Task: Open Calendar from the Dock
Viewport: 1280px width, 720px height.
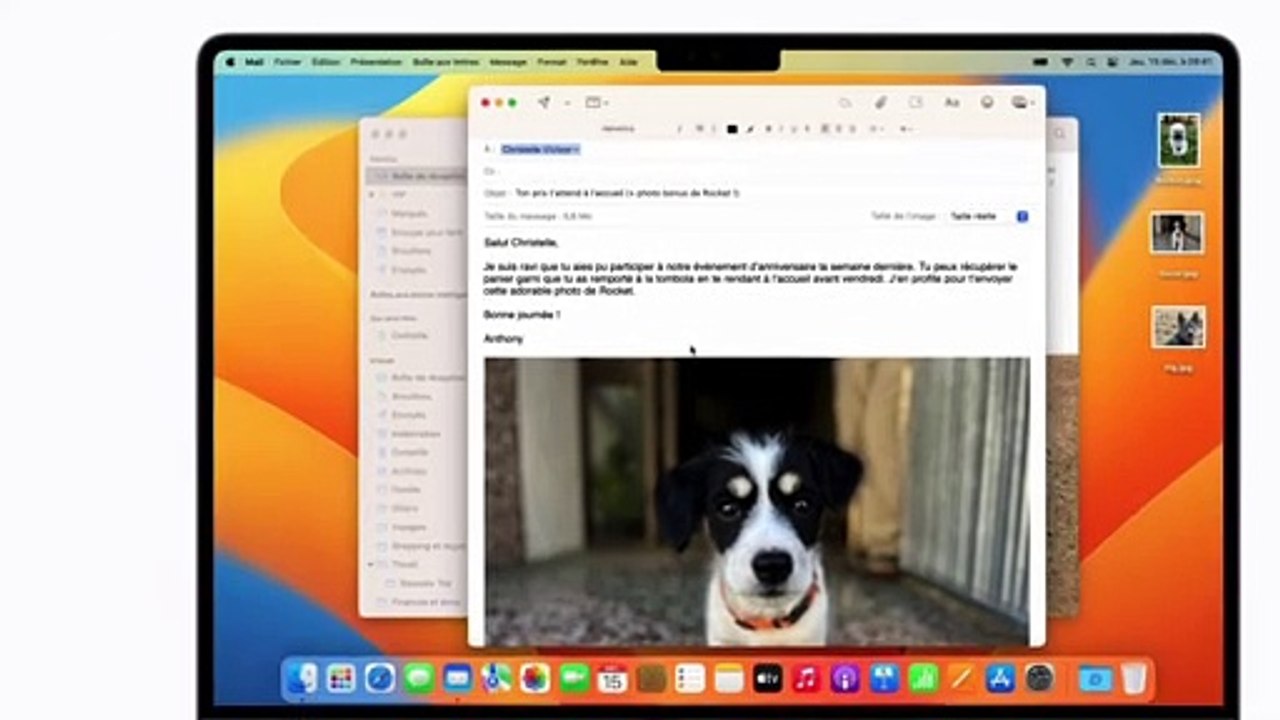Action: (x=612, y=678)
